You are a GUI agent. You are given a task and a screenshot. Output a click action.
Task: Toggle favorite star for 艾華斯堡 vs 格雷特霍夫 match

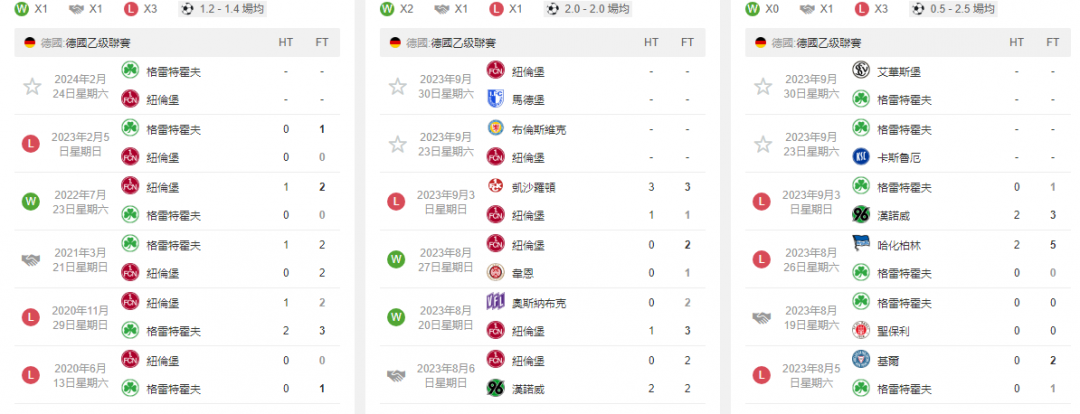coord(763,86)
